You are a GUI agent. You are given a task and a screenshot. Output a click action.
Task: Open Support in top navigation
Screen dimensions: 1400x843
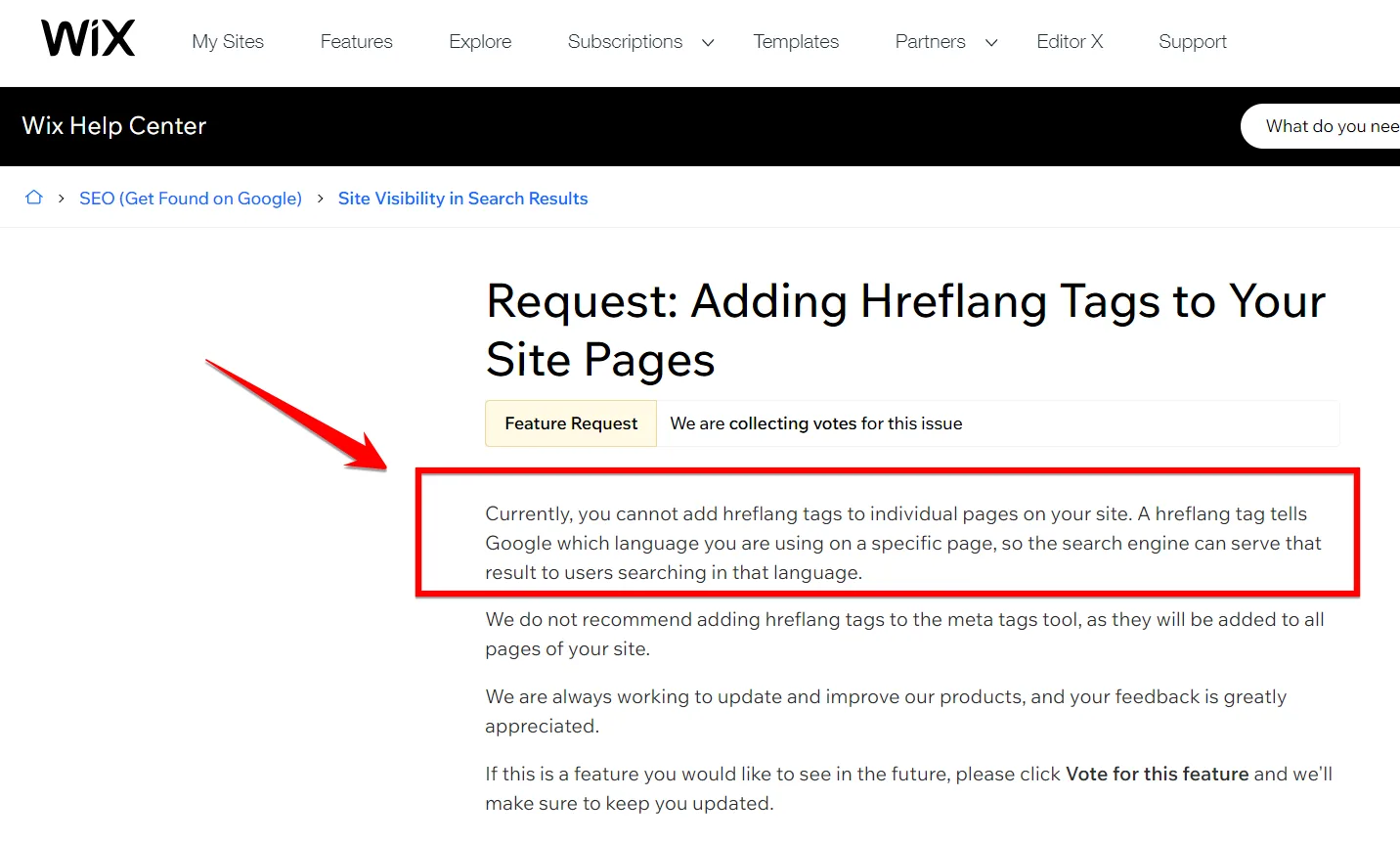tap(1192, 42)
